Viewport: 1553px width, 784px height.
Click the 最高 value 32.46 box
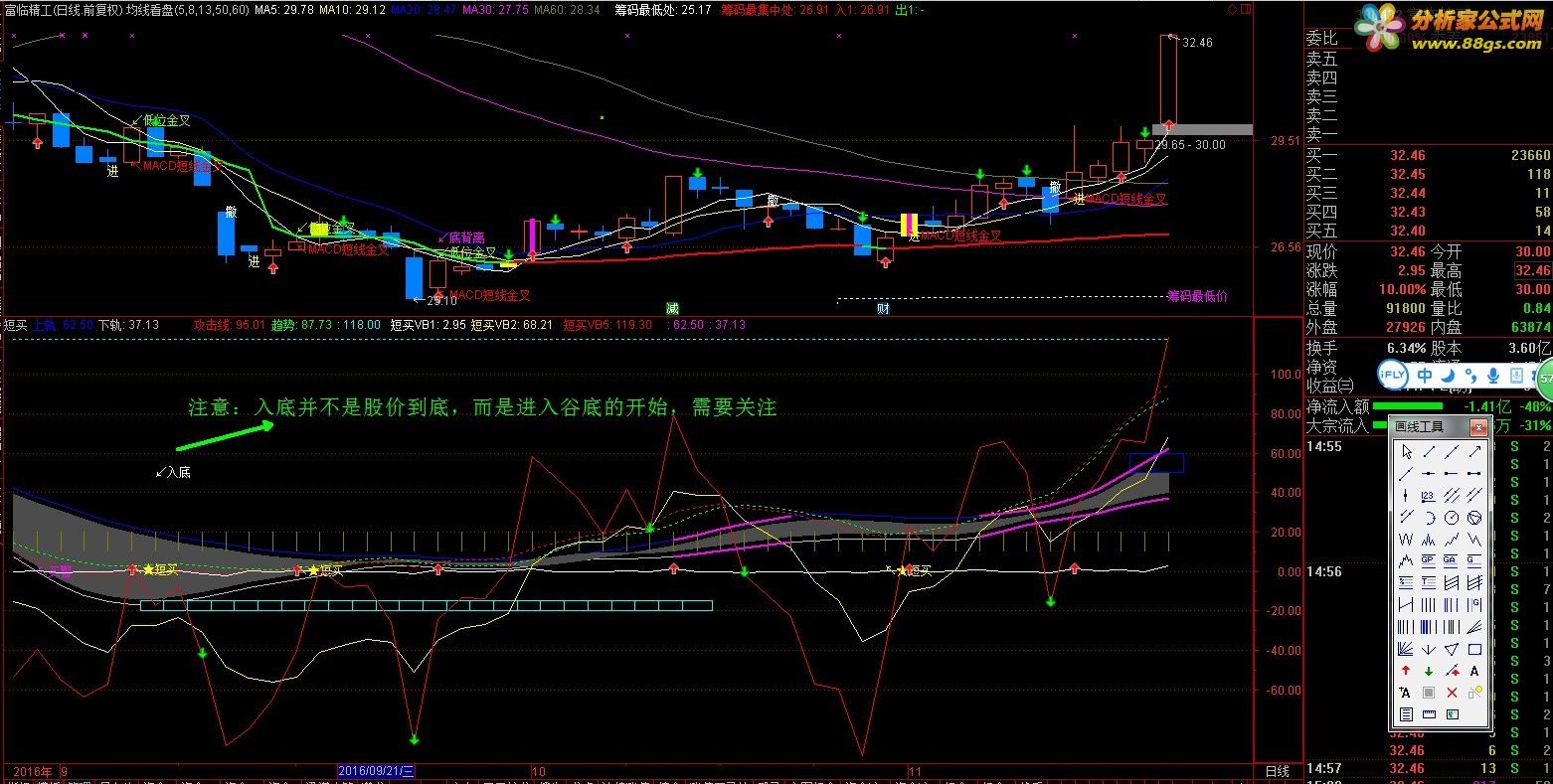1532,270
